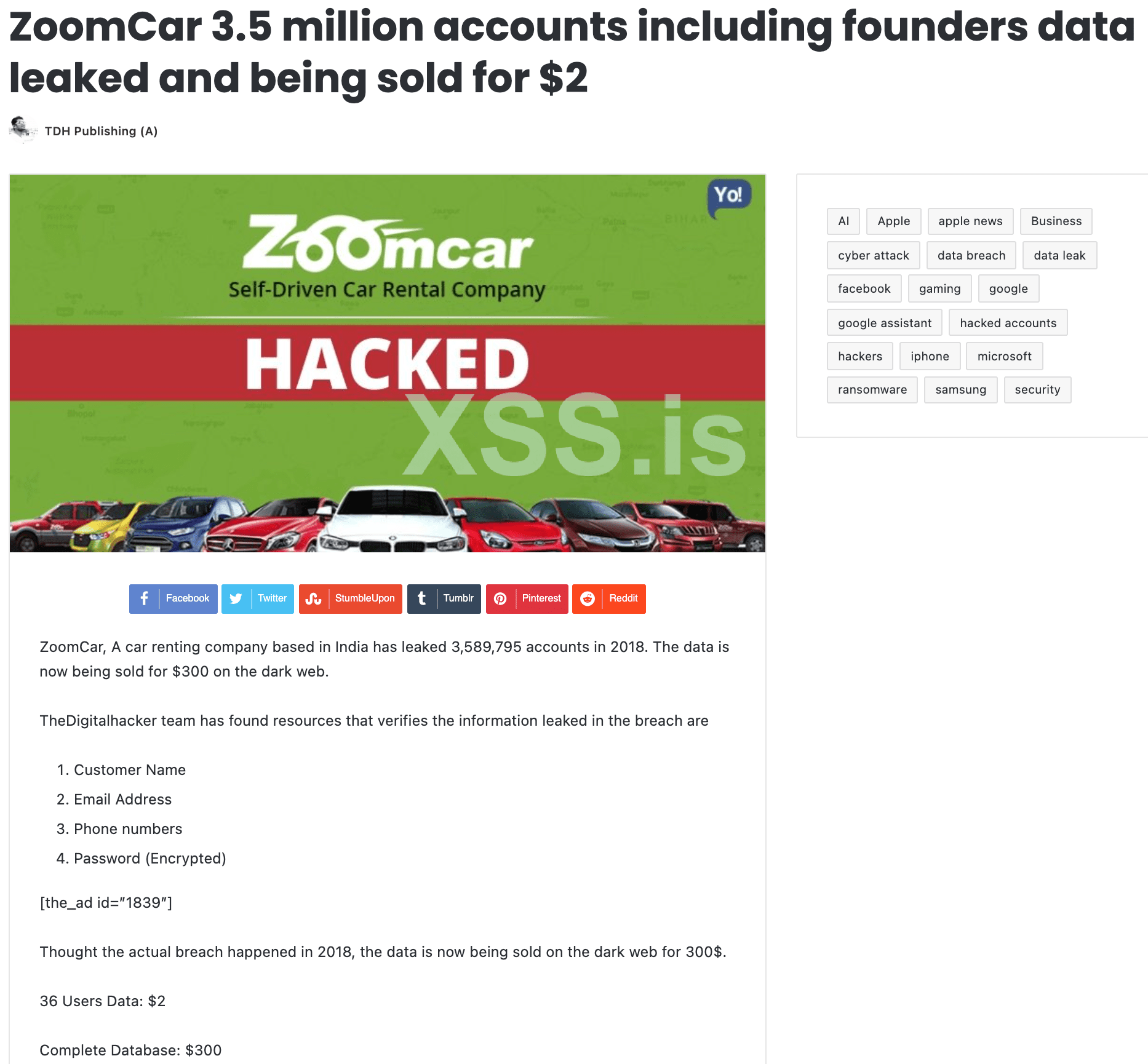Browse the 'ransomware' tag

872,389
